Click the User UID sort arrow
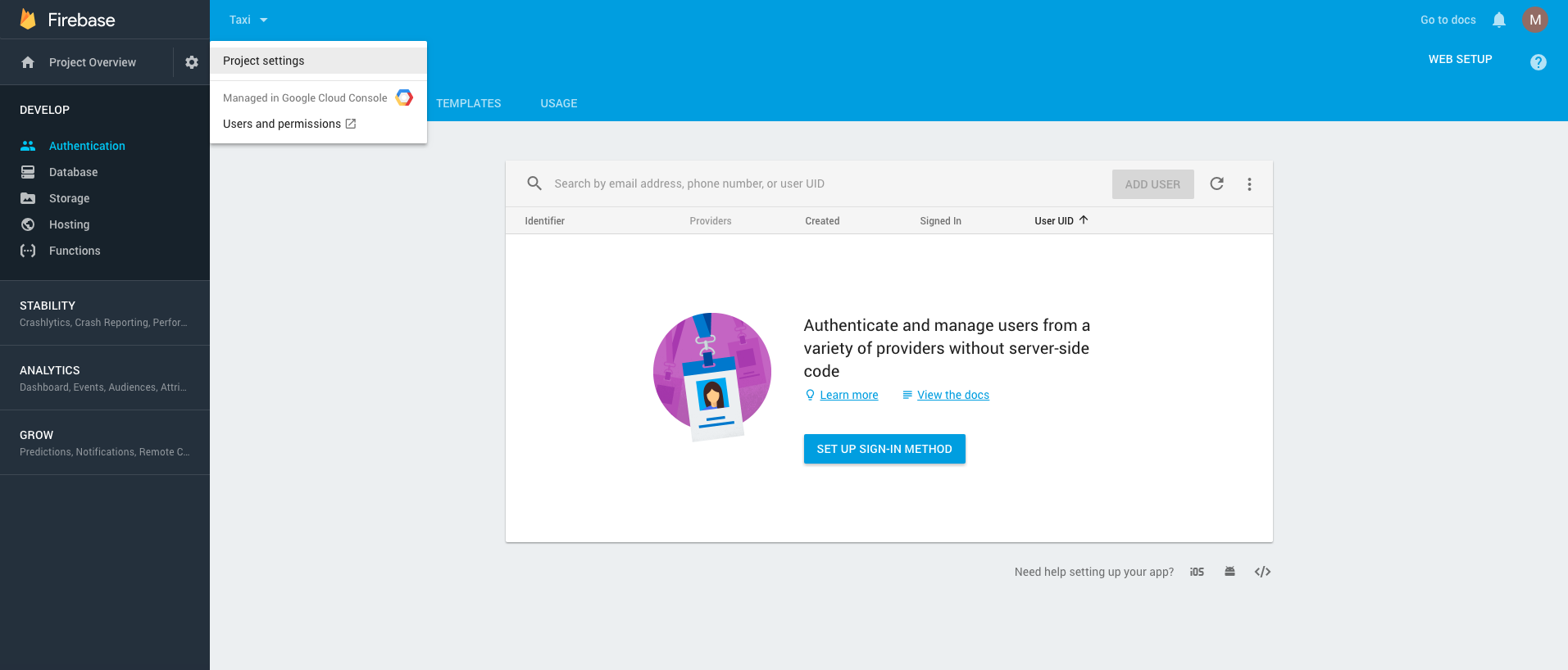The height and width of the screenshot is (670, 1568). (1084, 220)
